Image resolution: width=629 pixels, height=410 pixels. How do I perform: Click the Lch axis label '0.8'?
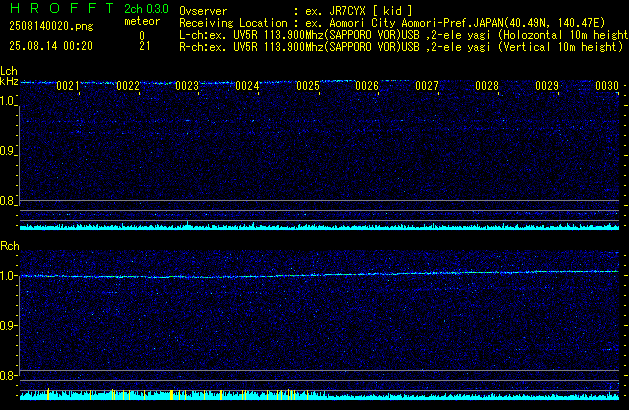pyautogui.click(x=7, y=201)
